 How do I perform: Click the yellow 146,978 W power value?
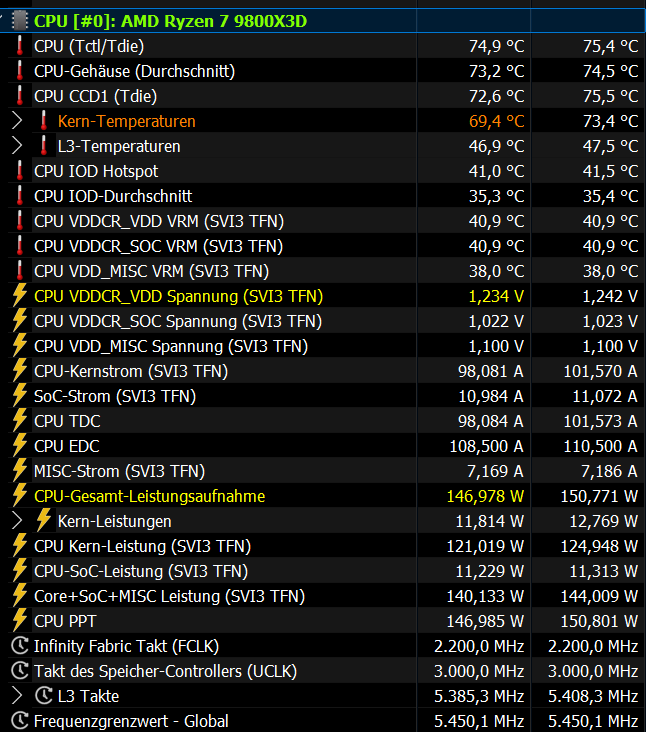pyautogui.click(x=485, y=496)
